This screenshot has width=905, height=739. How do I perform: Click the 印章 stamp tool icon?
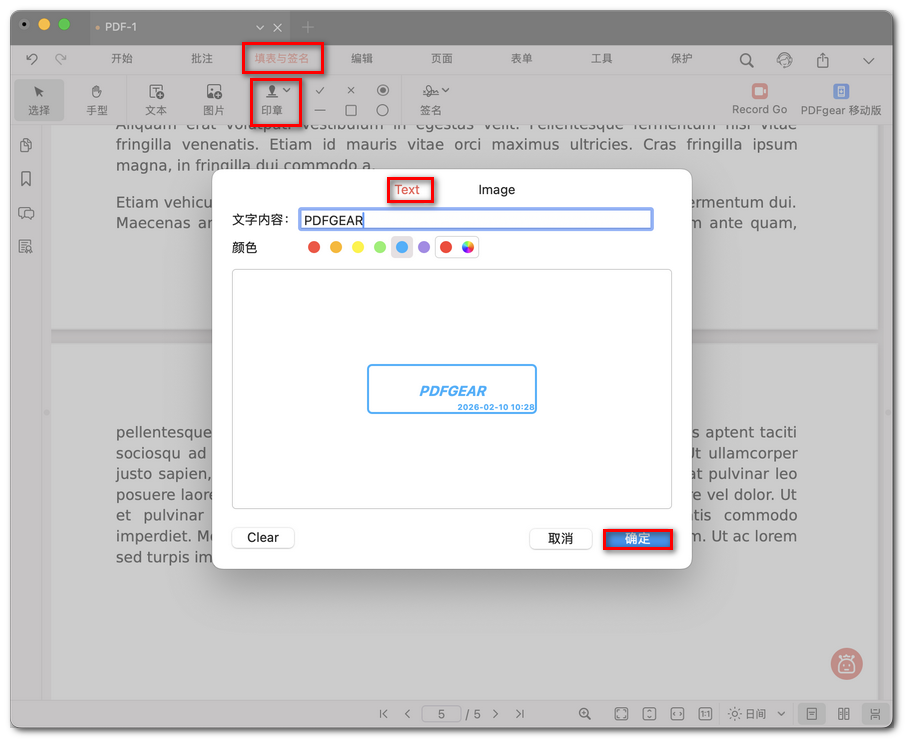(272, 91)
